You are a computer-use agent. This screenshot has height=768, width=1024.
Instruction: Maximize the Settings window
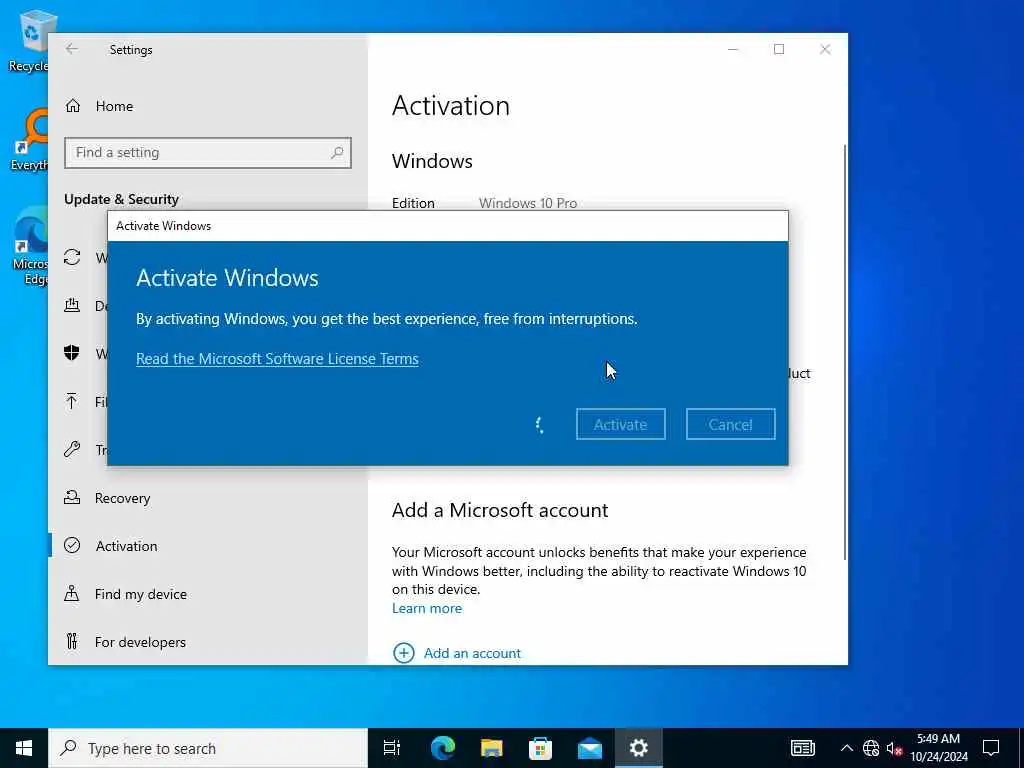778,50
